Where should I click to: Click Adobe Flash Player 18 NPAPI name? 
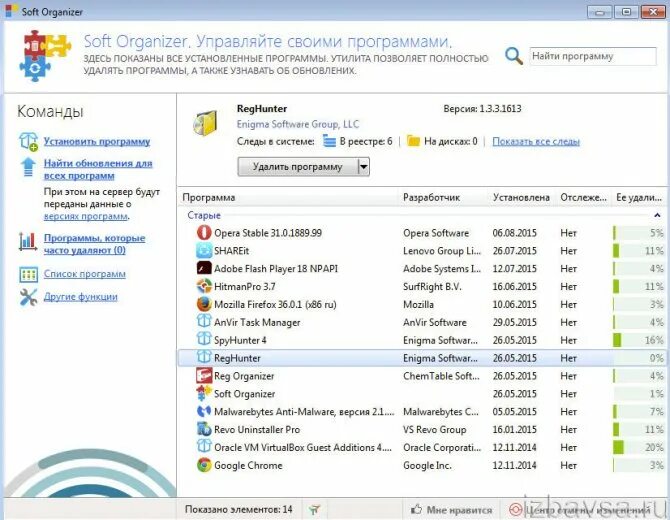tap(276, 269)
